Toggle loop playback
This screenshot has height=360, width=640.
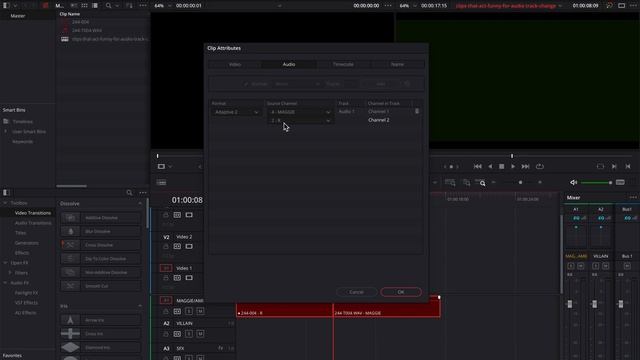(540, 167)
